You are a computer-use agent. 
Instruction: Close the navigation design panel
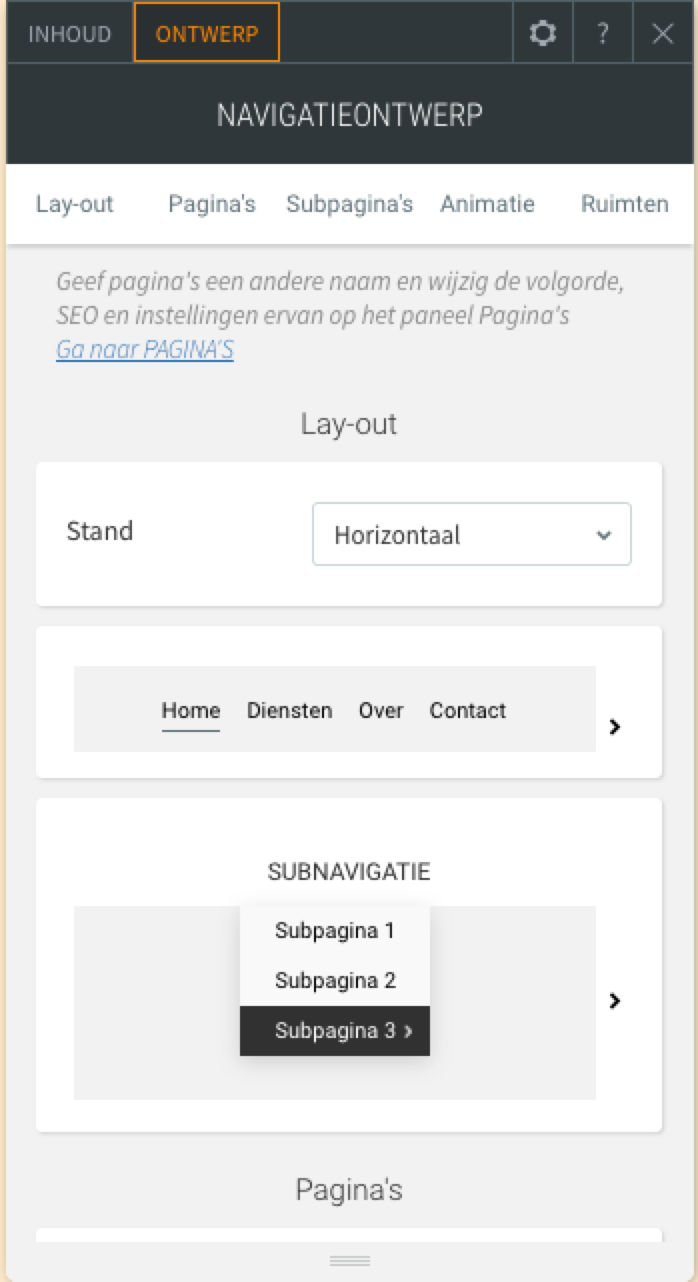662,34
